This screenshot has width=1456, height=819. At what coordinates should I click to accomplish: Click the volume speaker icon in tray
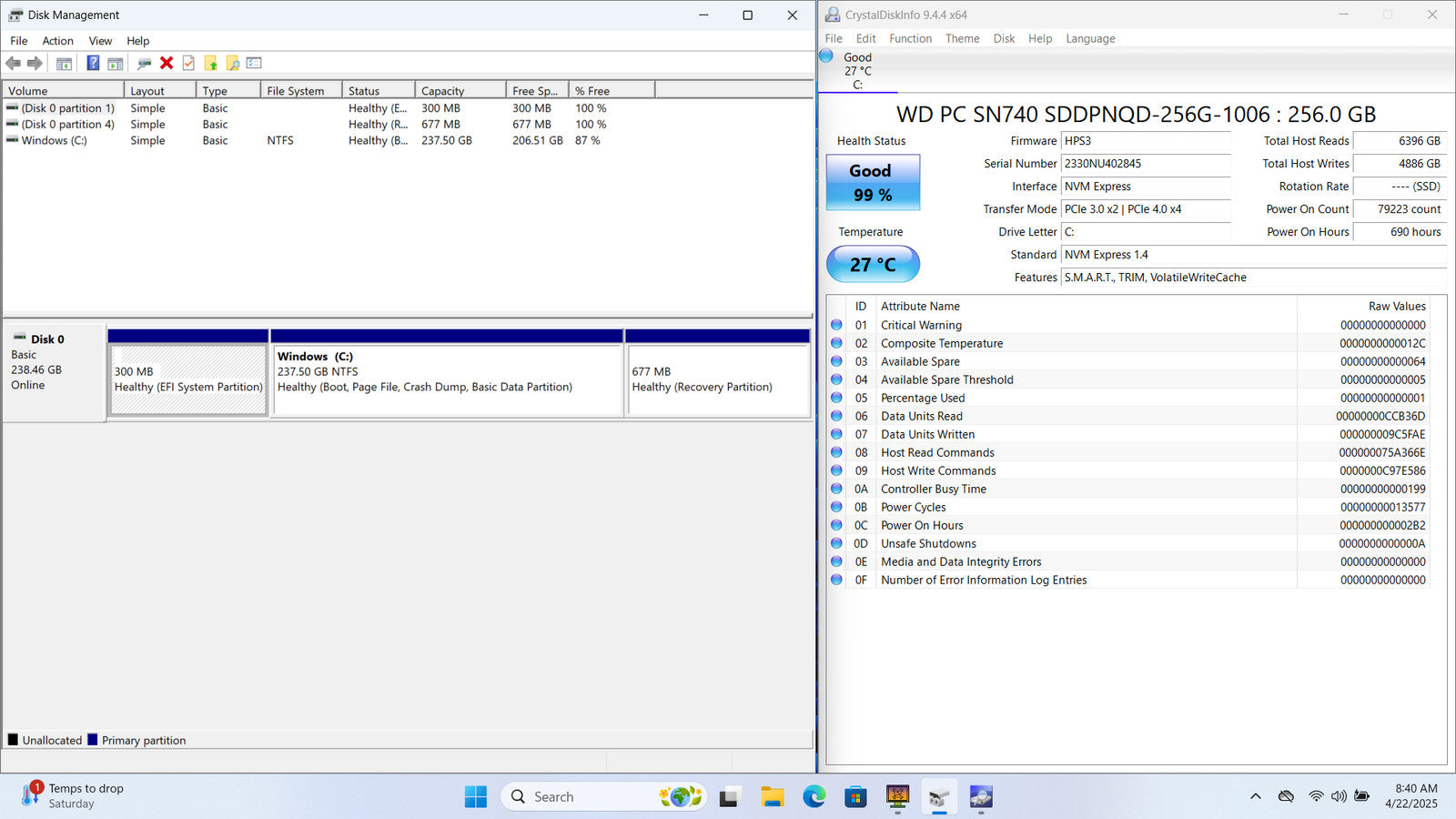pyautogui.click(x=1339, y=796)
